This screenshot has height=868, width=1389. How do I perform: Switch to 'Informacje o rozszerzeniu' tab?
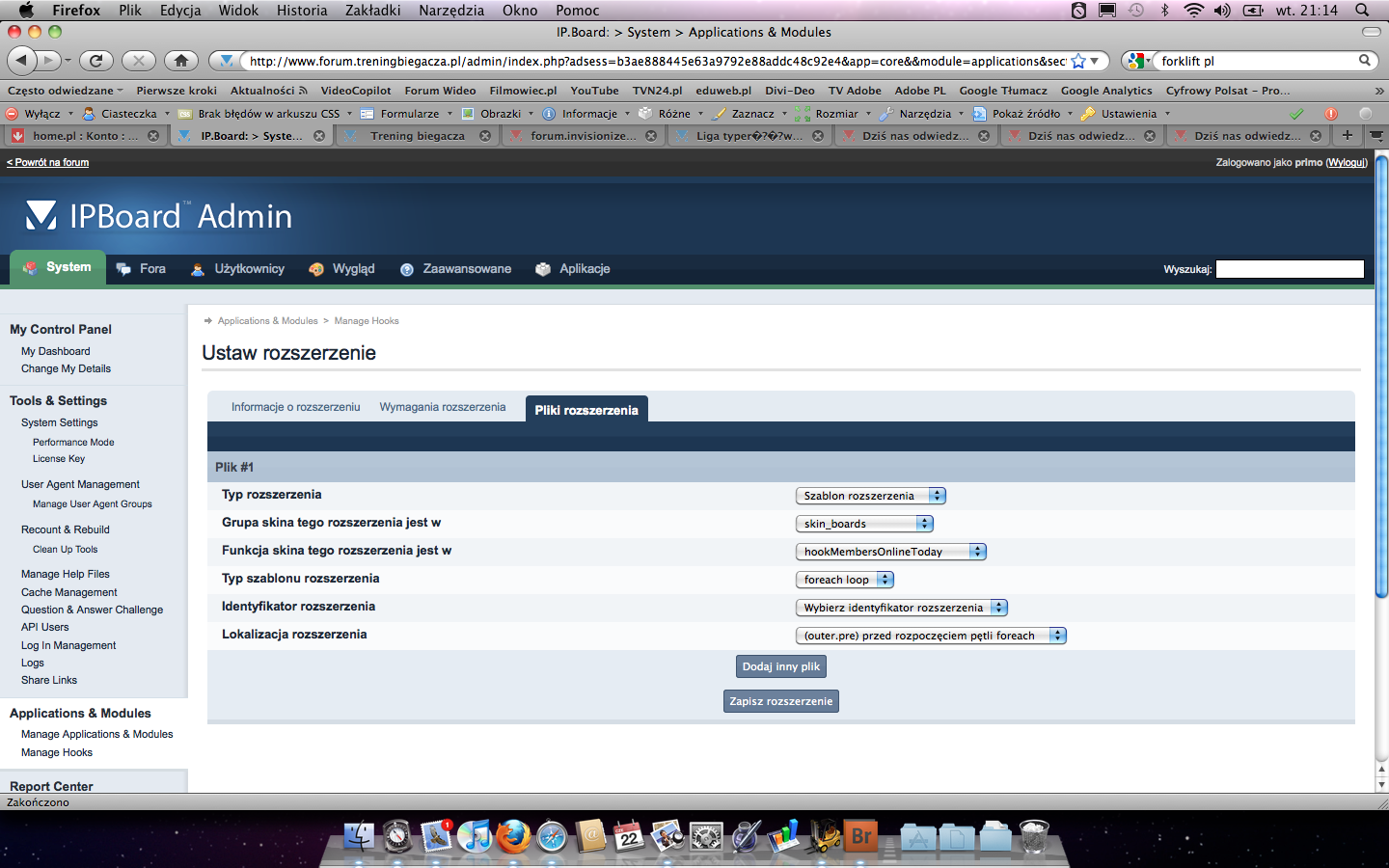(295, 407)
